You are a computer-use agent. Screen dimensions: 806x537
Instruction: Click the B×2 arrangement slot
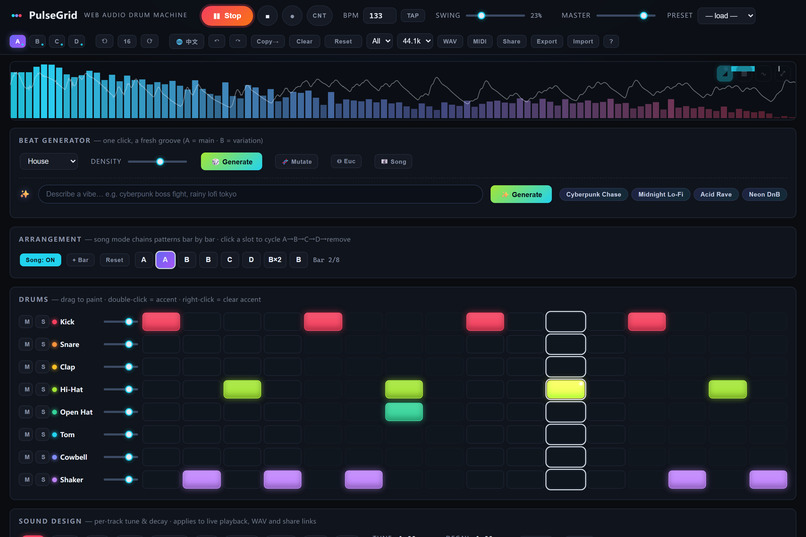click(275, 260)
